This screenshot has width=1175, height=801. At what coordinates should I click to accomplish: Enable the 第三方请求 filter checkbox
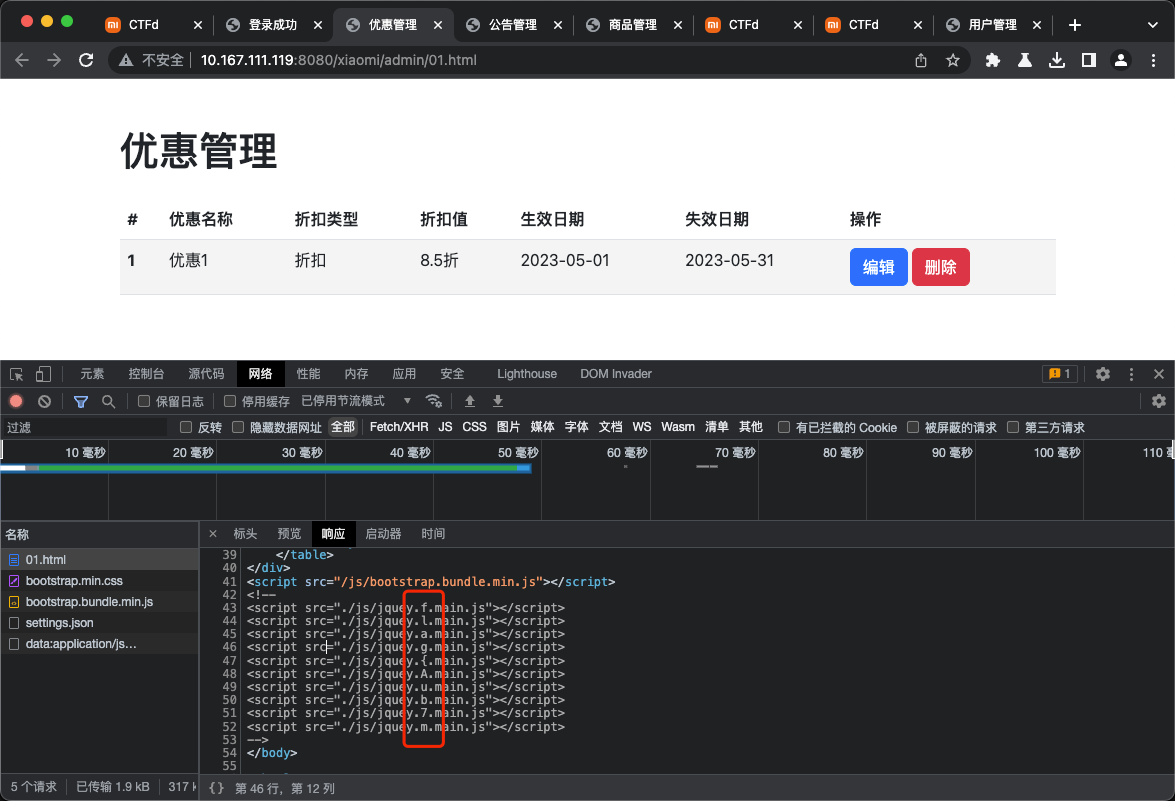(1014, 427)
